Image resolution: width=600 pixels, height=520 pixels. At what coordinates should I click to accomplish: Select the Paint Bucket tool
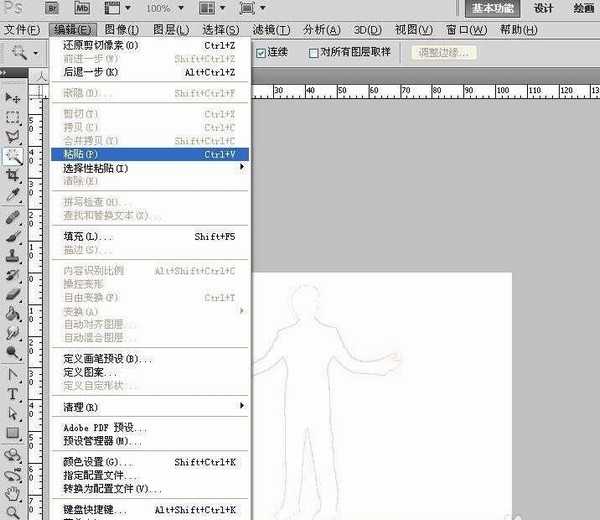12,314
